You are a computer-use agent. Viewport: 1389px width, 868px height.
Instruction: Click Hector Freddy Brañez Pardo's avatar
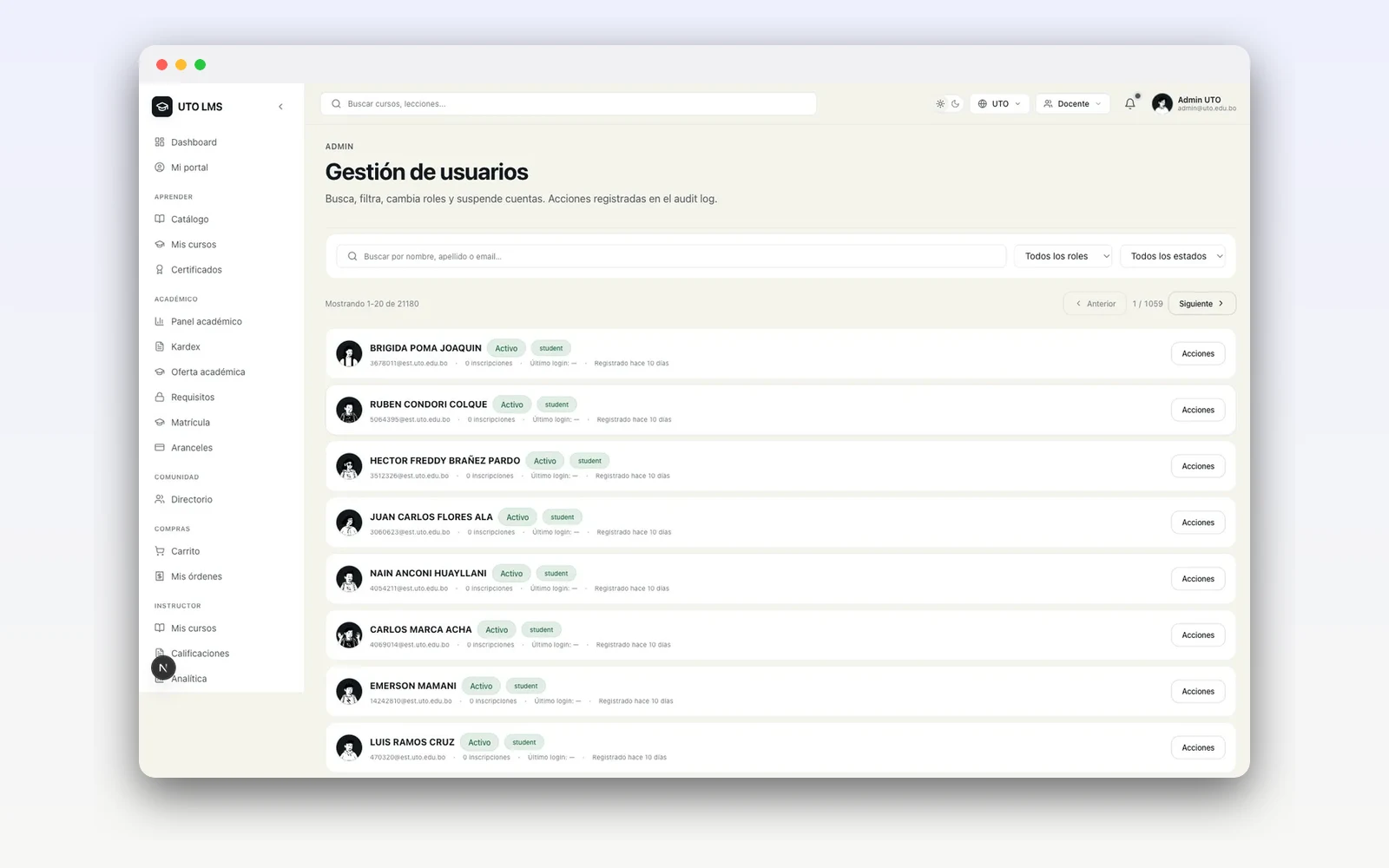349,467
